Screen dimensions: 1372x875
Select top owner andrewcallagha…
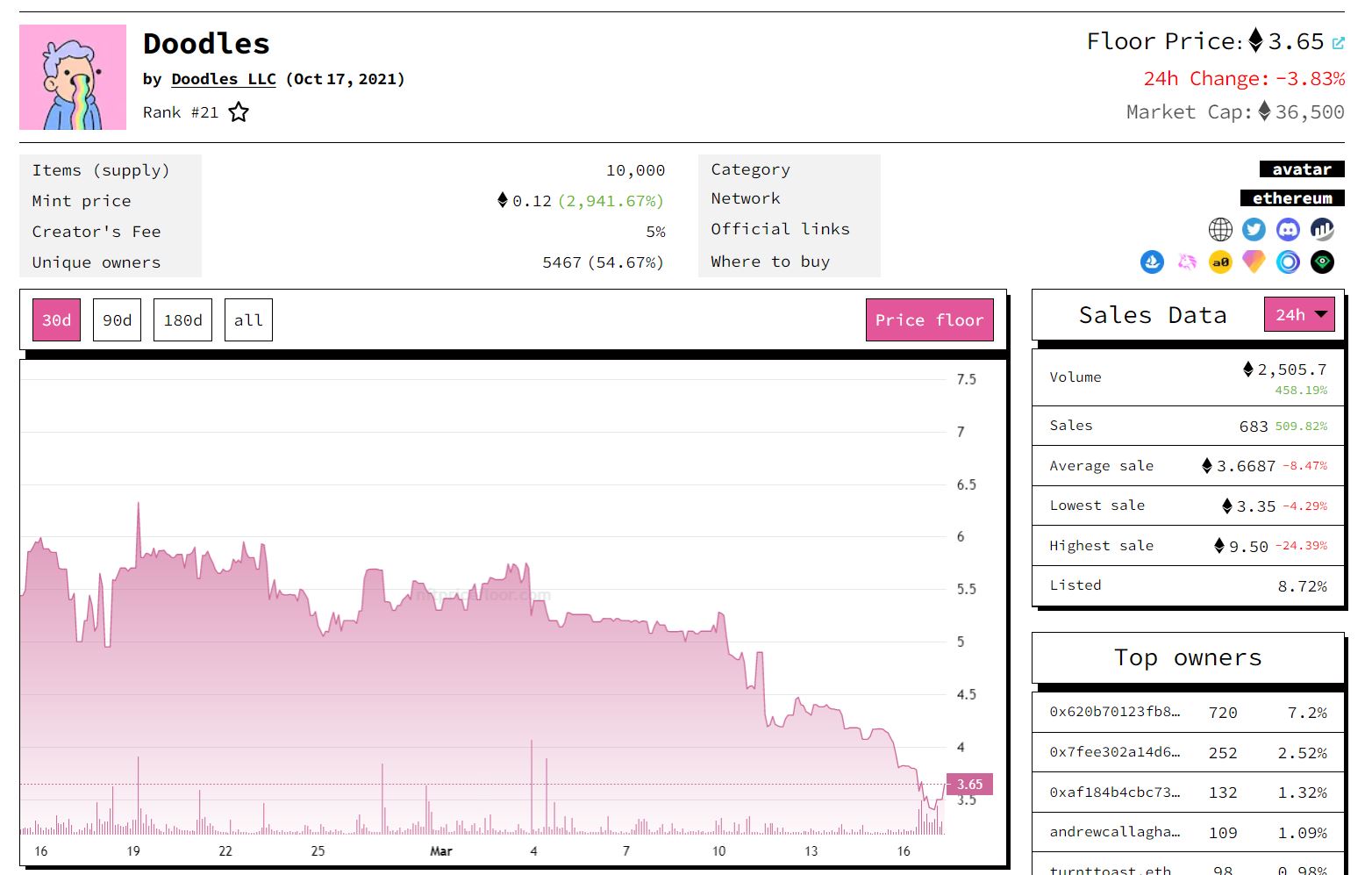pyautogui.click(x=1114, y=832)
